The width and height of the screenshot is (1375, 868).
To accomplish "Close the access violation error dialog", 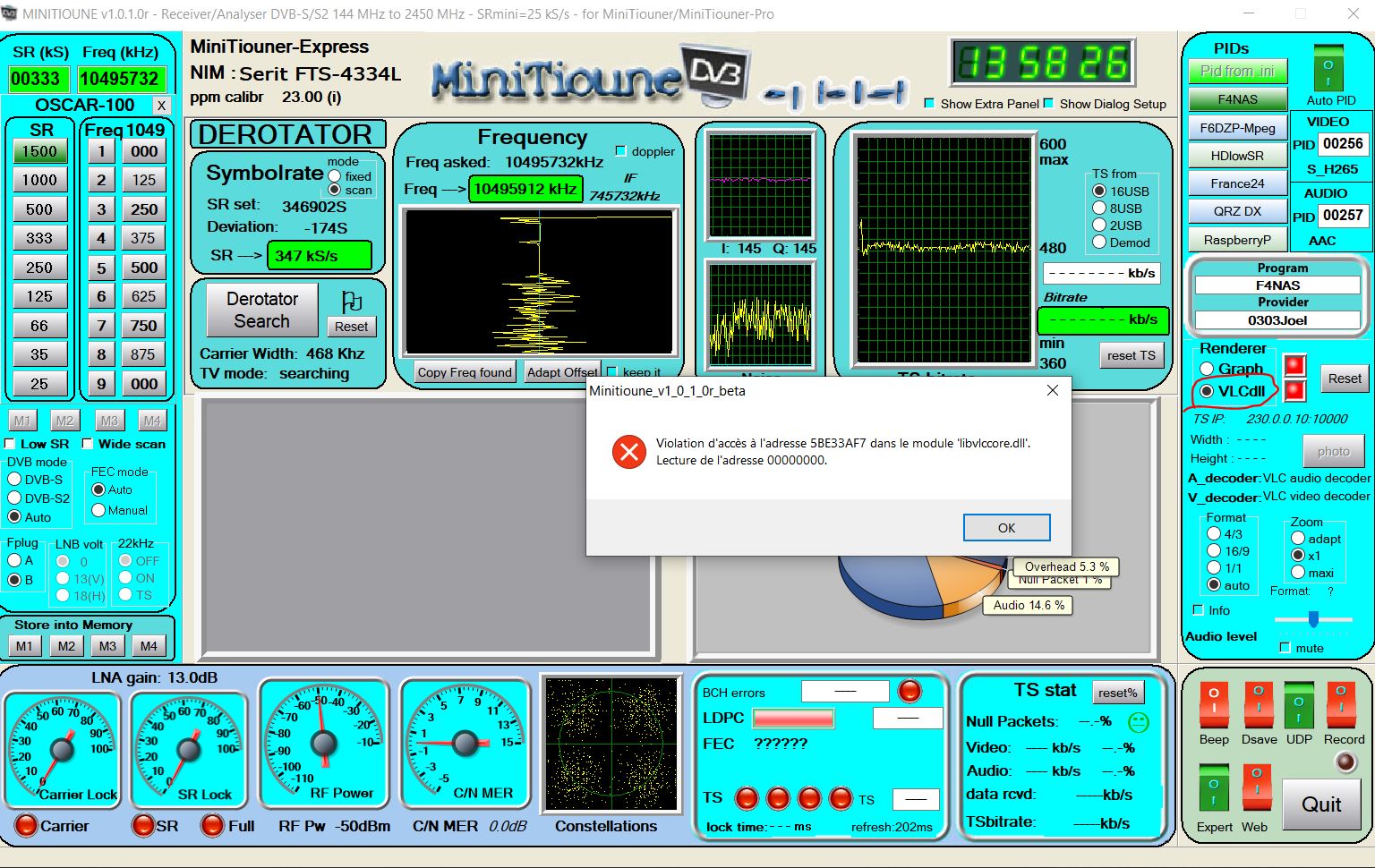I will pyautogui.click(x=1053, y=390).
